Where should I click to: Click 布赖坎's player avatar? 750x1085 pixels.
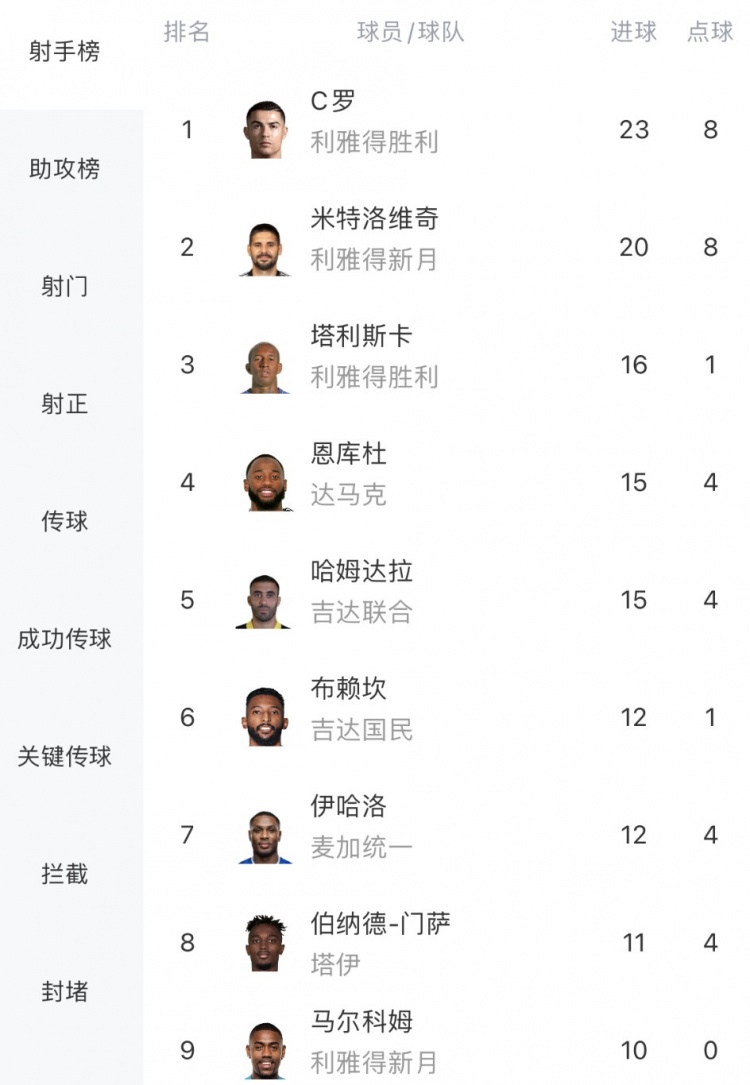pyautogui.click(x=265, y=718)
